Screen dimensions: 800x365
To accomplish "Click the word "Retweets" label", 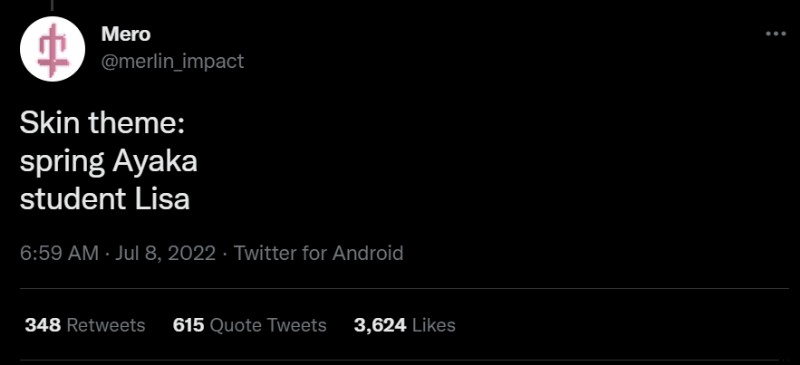I will coord(106,325).
